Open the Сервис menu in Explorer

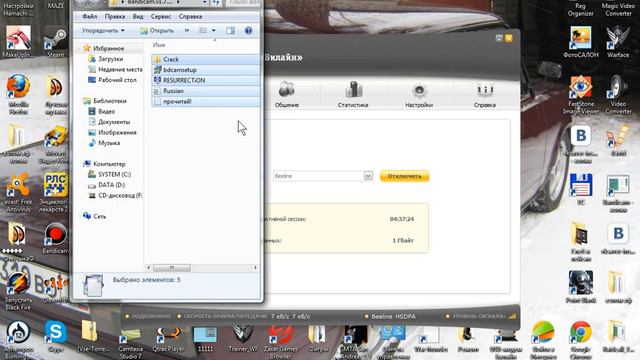pyautogui.click(x=161, y=17)
